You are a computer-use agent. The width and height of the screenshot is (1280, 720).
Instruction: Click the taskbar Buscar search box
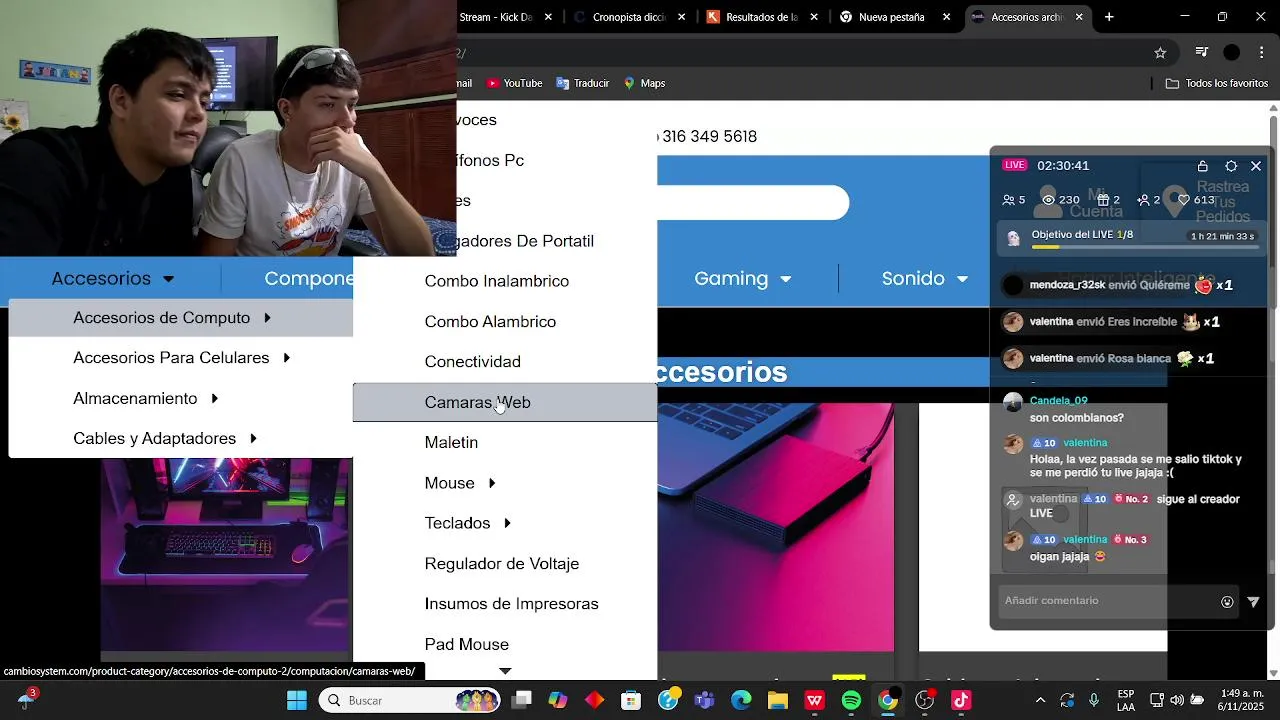(x=410, y=701)
